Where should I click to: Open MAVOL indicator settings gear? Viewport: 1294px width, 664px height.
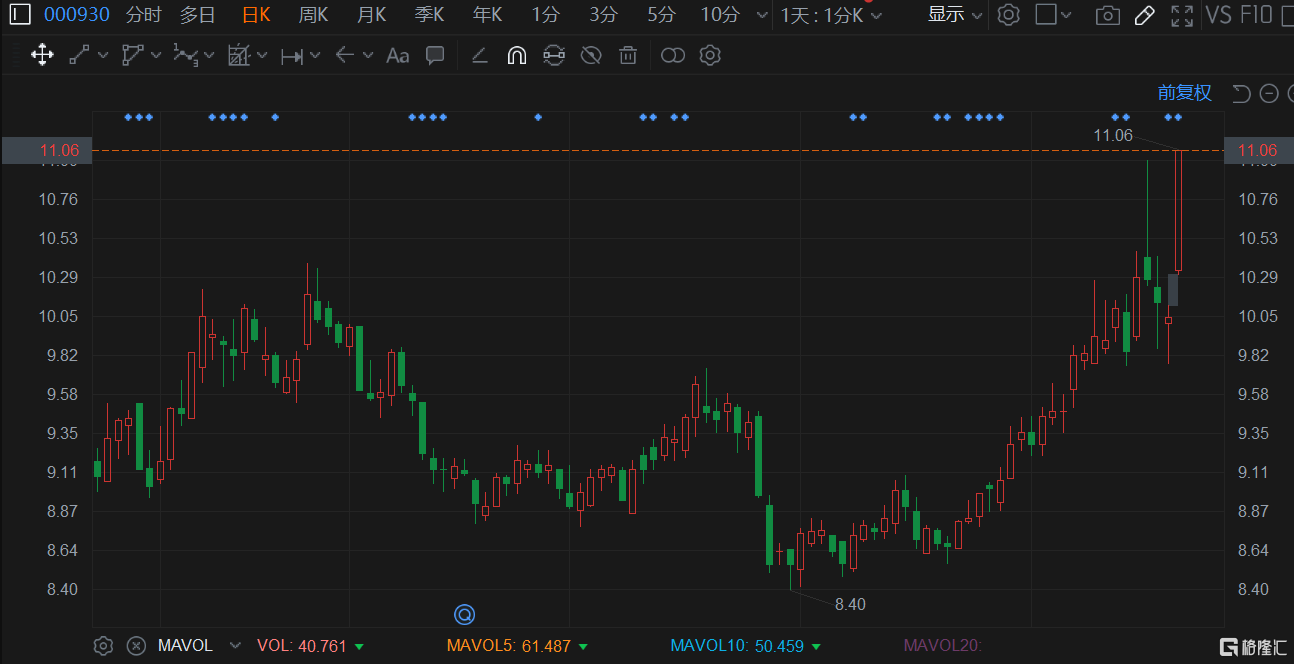pos(103,646)
